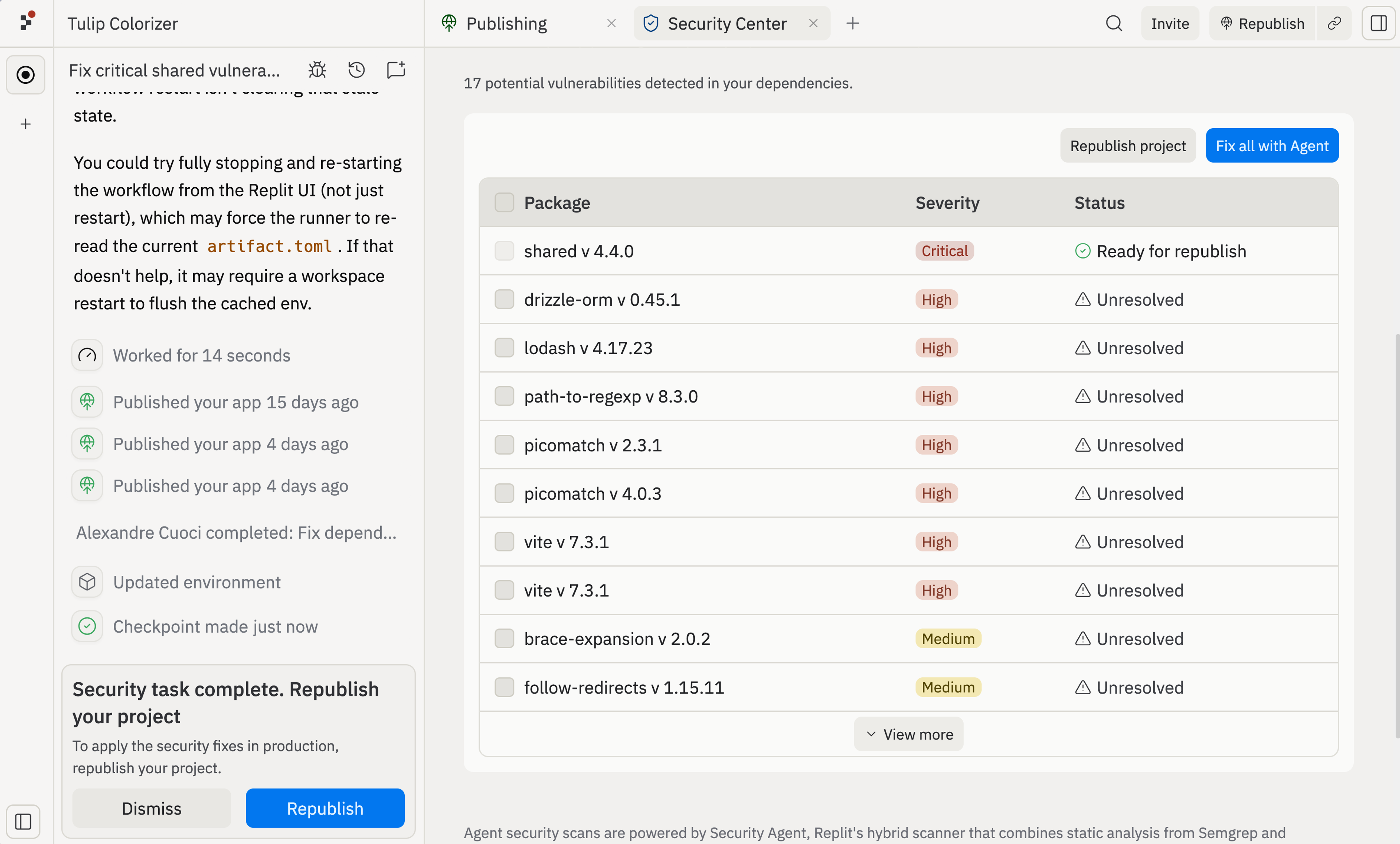This screenshot has height=844, width=1400.
Task: Start a new chat with the plus-bubble icon
Action: tap(396, 70)
